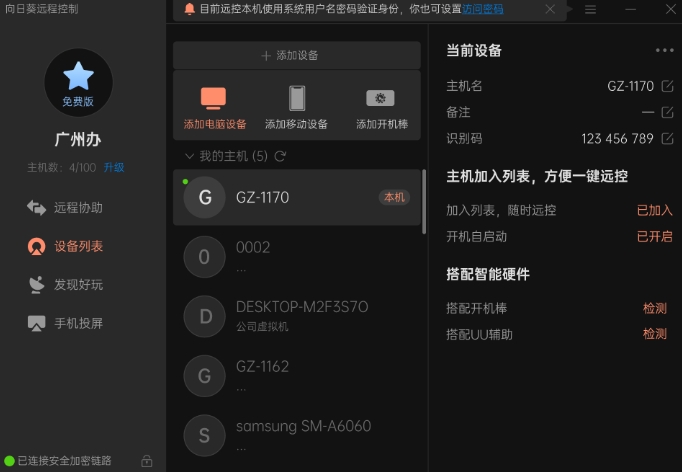Image resolution: width=682 pixels, height=472 pixels.
Task: Refresh the My Hosts list
Action: pyautogui.click(x=280, y=156)
